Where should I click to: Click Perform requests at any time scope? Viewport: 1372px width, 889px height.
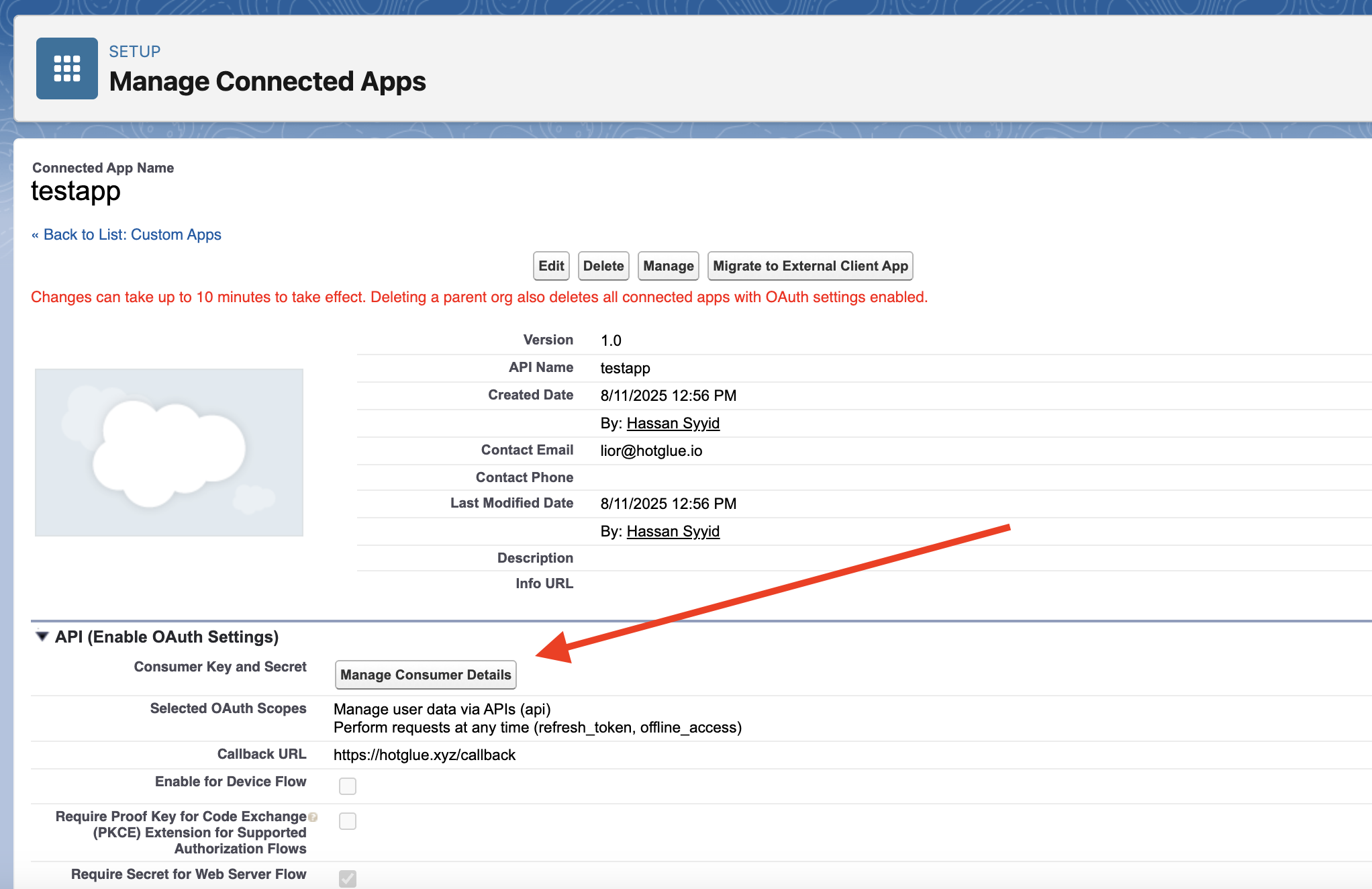(537, 727)
